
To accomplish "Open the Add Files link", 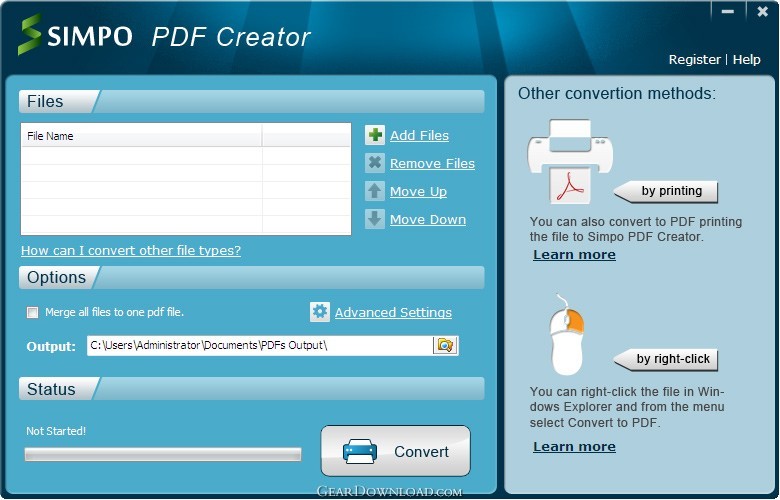I will pyautogui.click(x=419, y=135).
